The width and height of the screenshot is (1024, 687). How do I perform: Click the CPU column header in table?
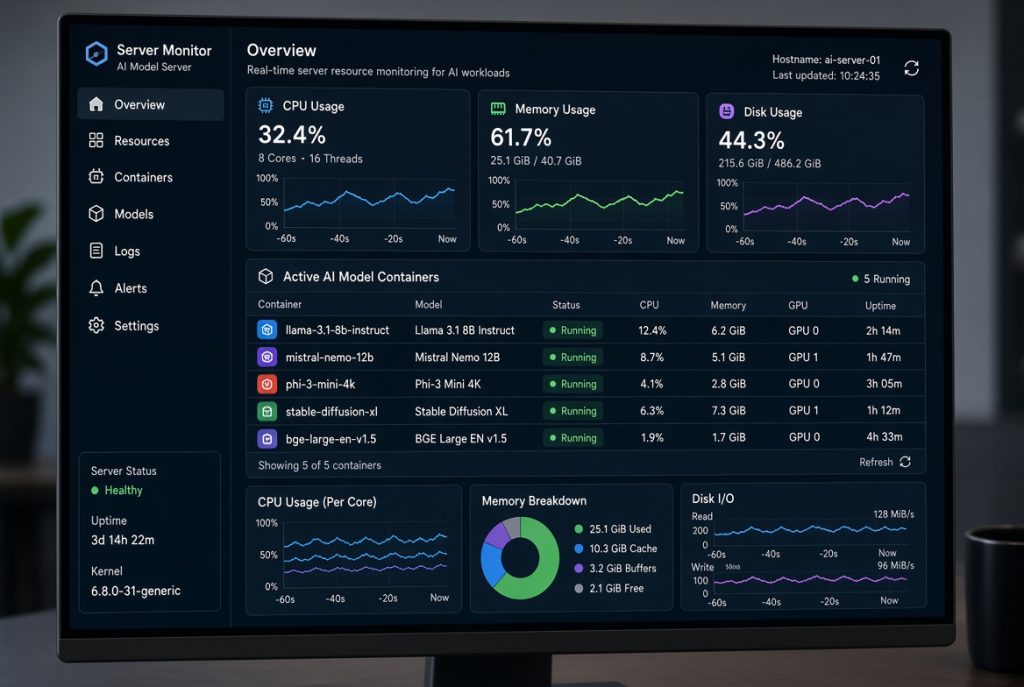[649, 305]
